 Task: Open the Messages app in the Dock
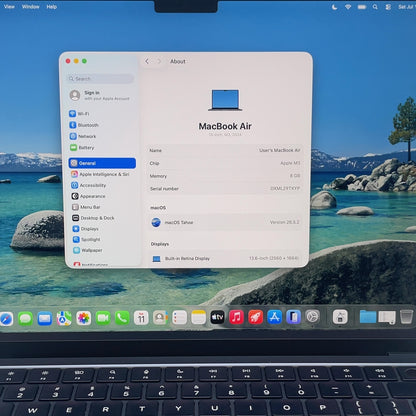pyautogui.click(x=25, y=319)
